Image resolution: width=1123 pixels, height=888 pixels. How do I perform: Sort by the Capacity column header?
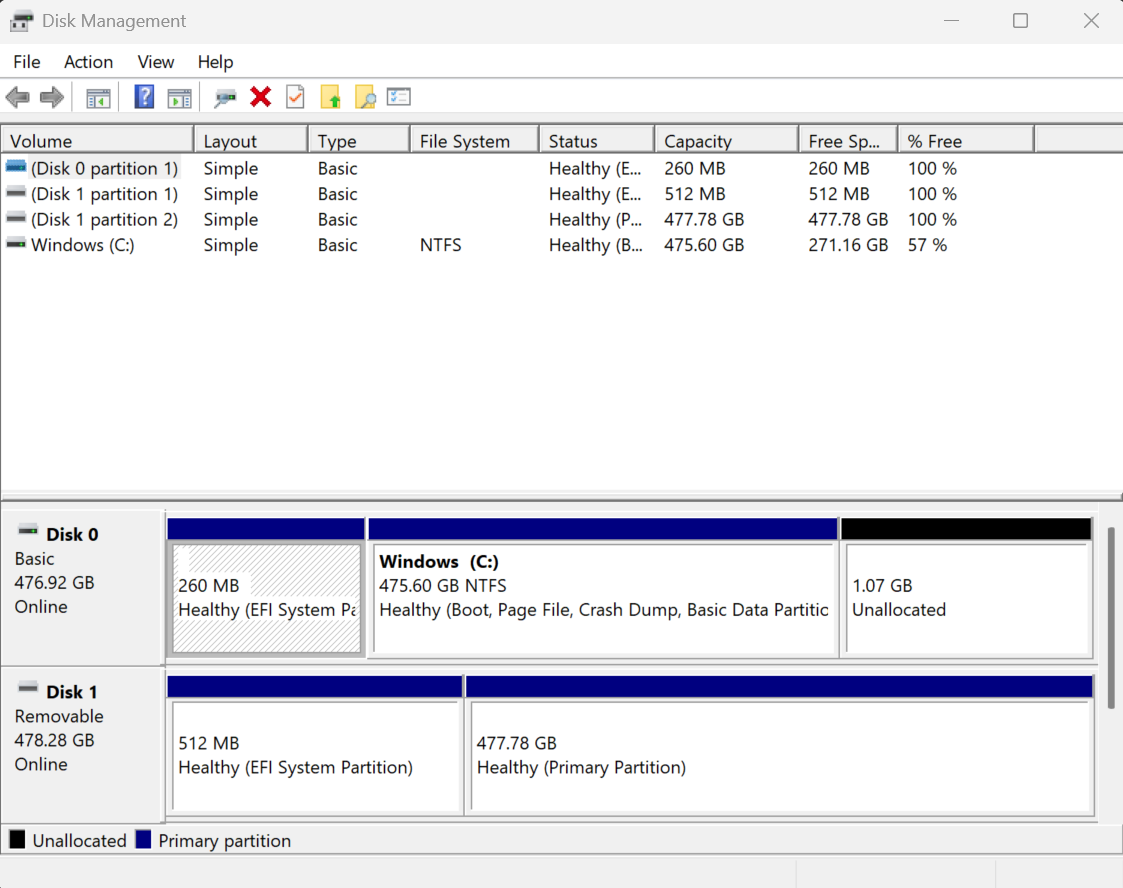click(x=727, y=140)
